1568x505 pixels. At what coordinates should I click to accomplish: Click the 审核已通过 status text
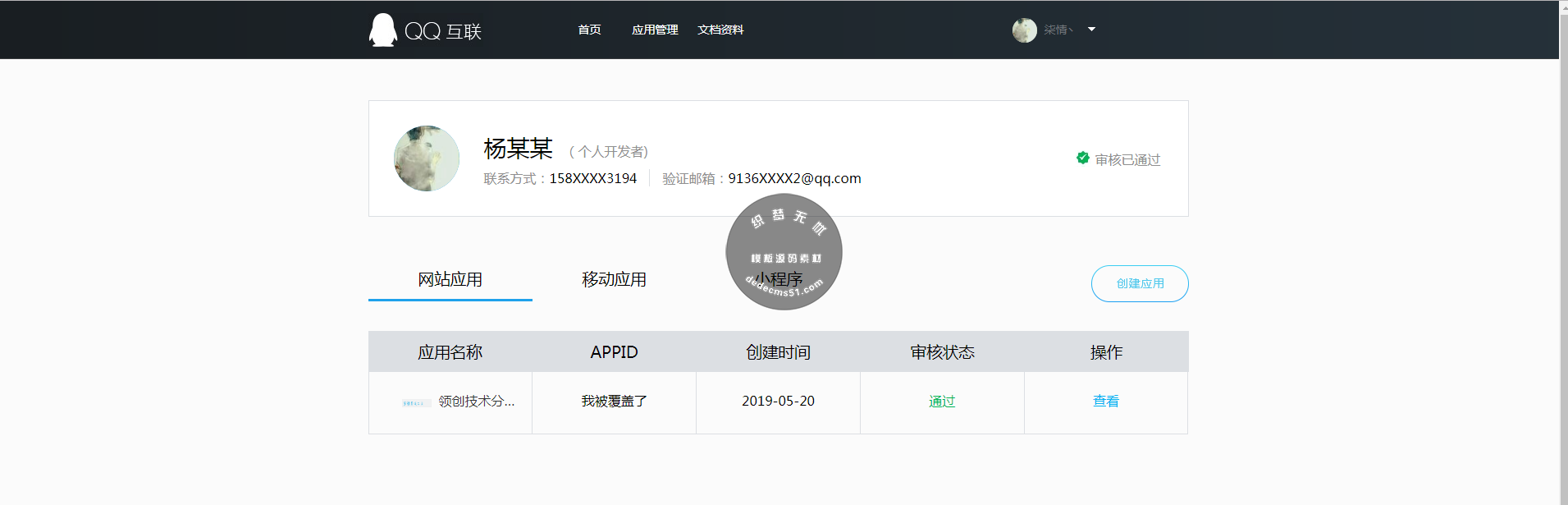pyautogui.click(x=1127, y=160)
